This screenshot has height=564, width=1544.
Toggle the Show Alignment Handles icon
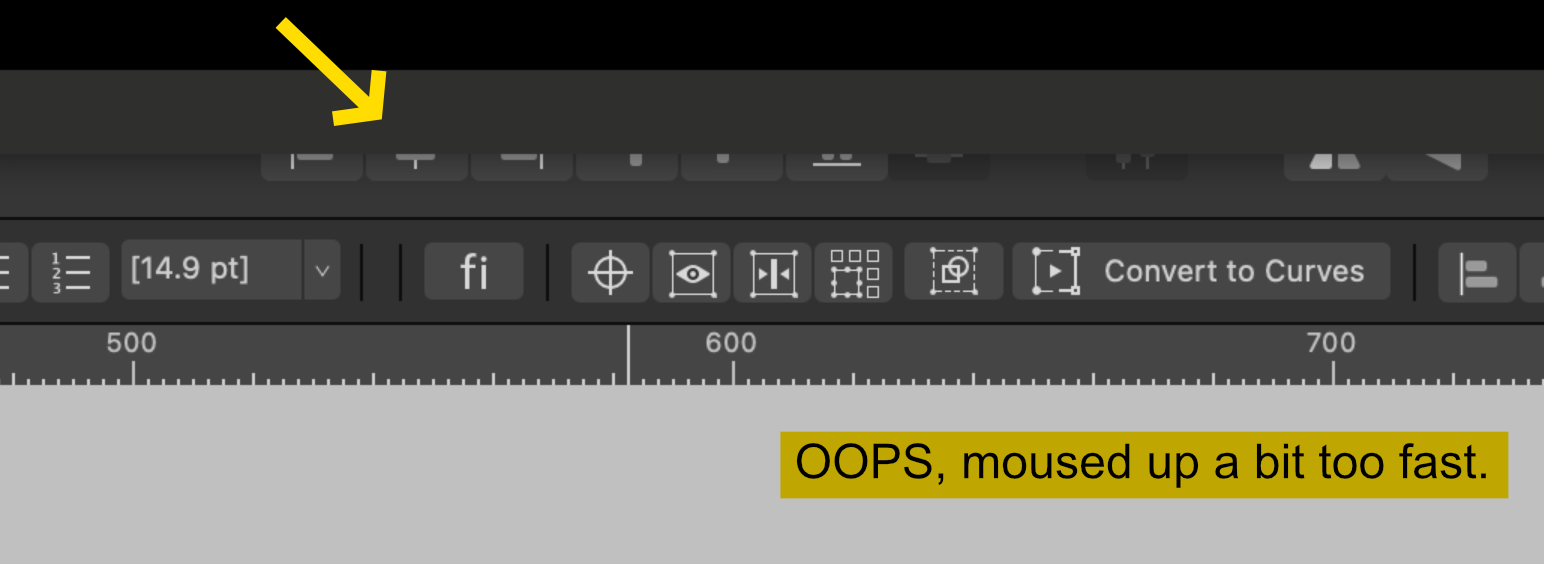pyautogui.click(x=773, y=272)
